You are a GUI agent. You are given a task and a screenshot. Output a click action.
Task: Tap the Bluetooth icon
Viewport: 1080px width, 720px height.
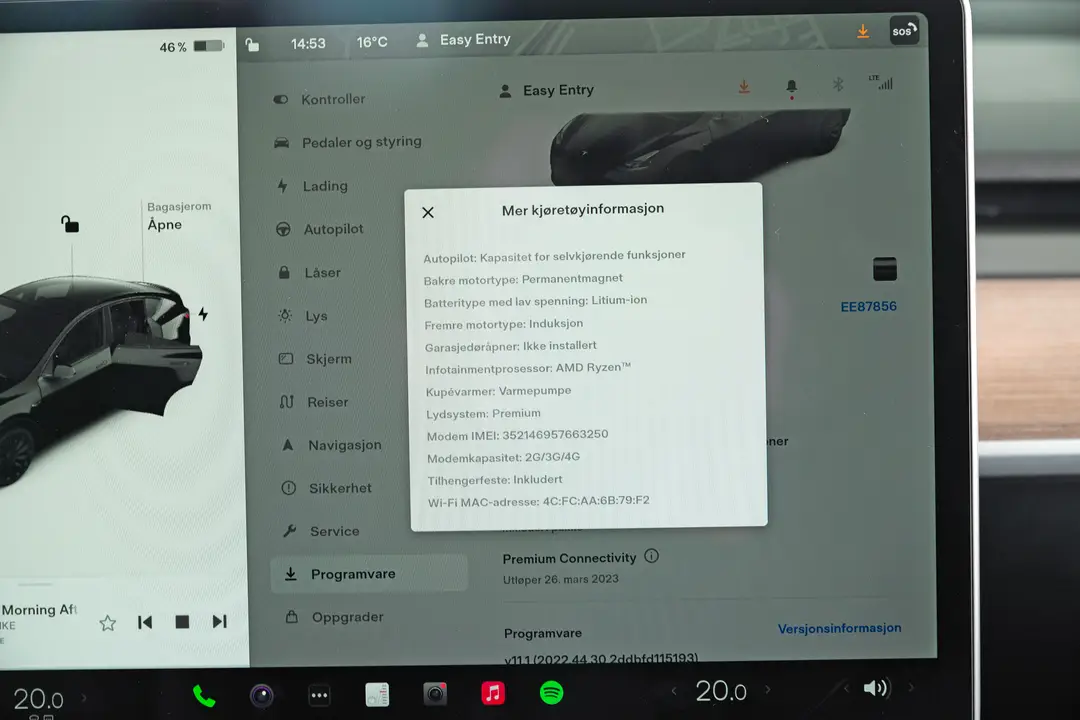pyautogui.click(x=838, y=85)
